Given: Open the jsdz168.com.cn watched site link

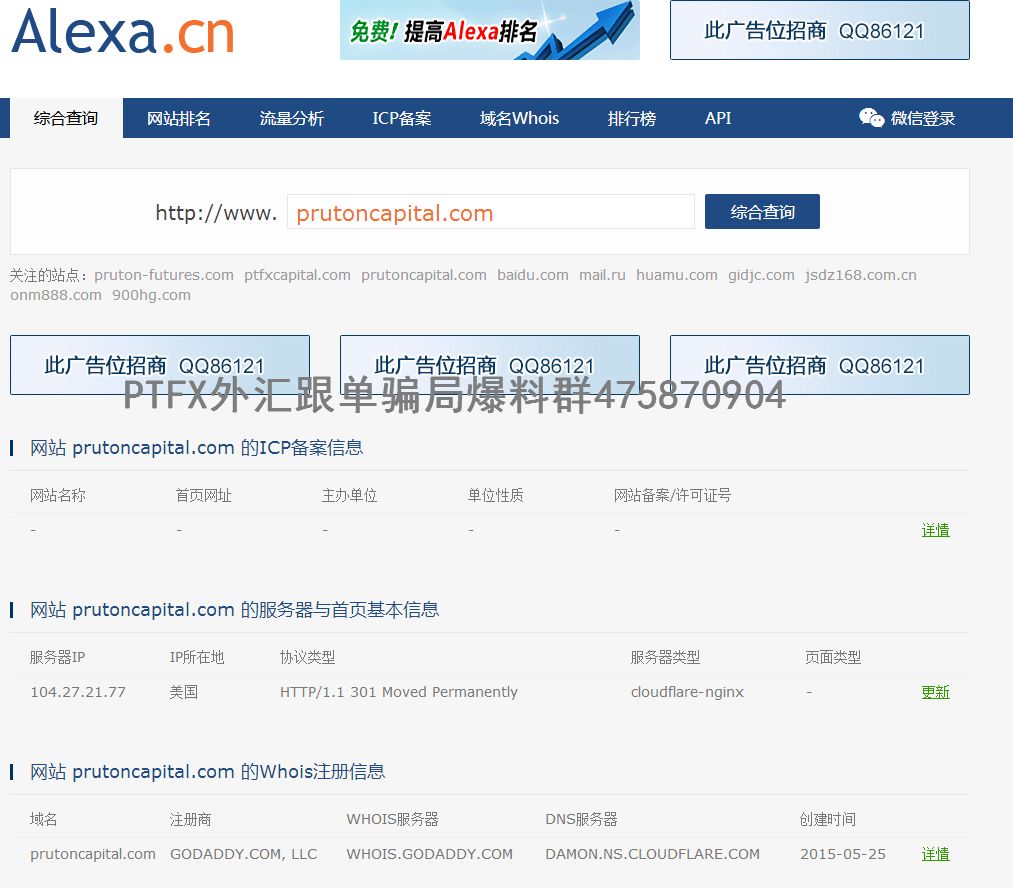Looking at the screenshot, I should pos(861,275).
